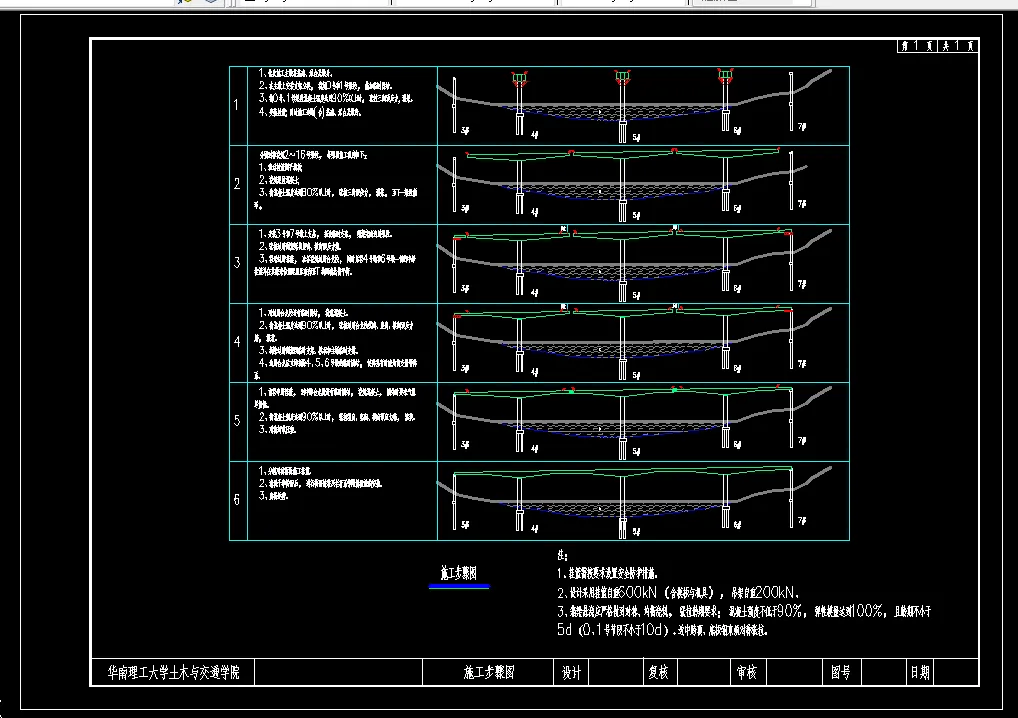Click the 图号 cell in the title block

tap(841, 673)
